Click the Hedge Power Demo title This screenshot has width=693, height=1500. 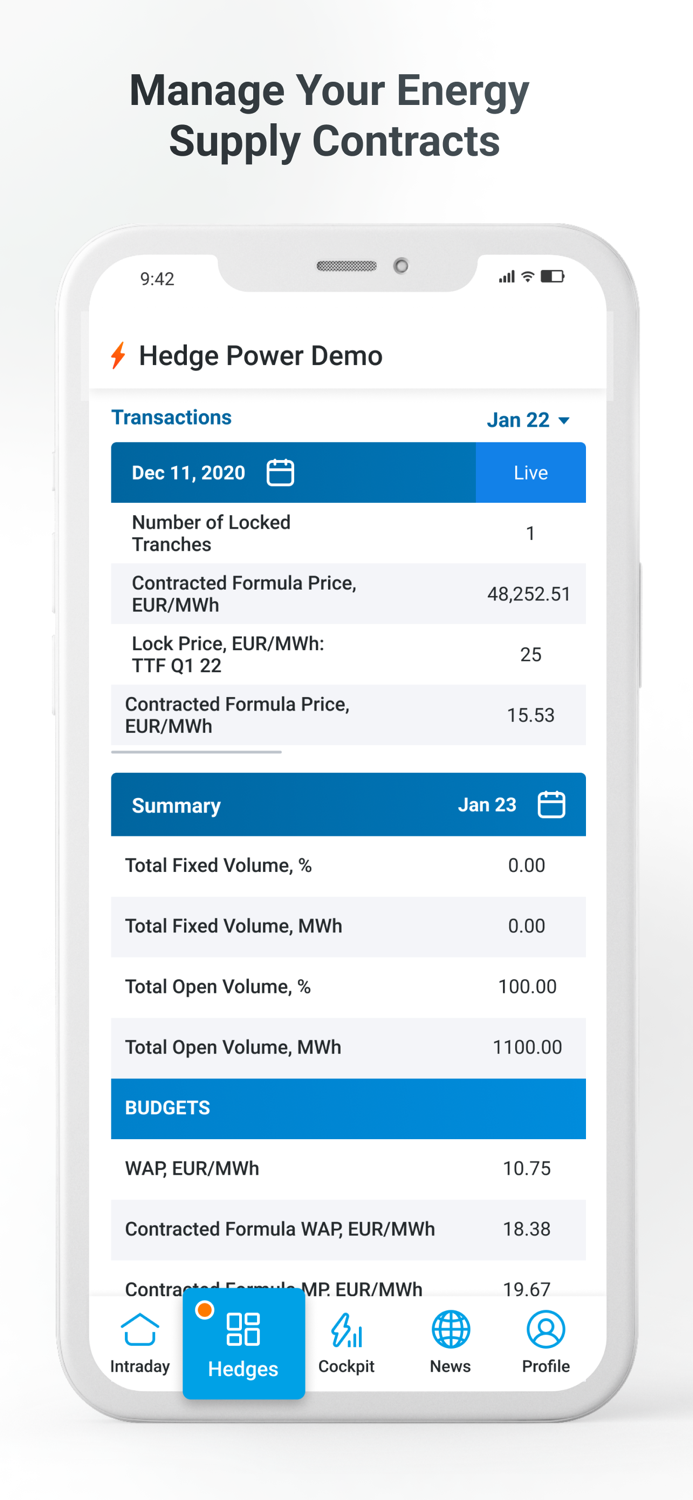pyautogui.click(x=261, y=355)
